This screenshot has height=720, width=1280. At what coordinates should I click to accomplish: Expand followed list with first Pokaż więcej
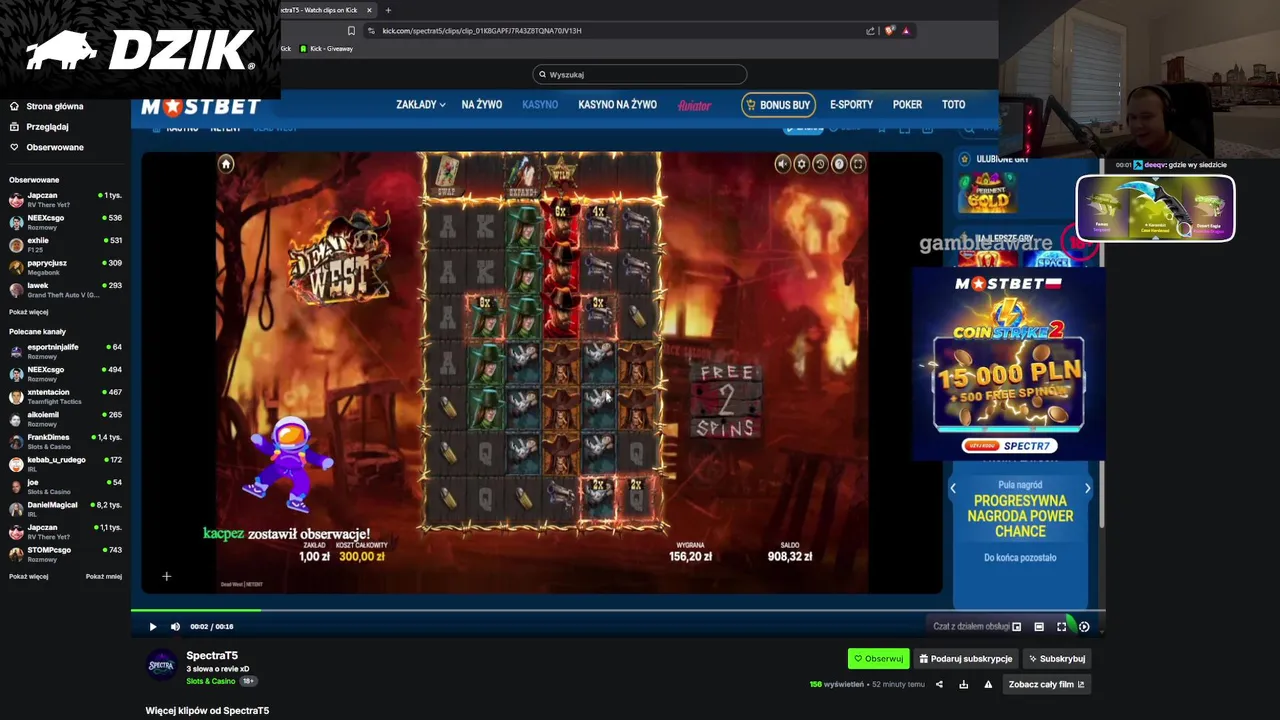[28, 312]
